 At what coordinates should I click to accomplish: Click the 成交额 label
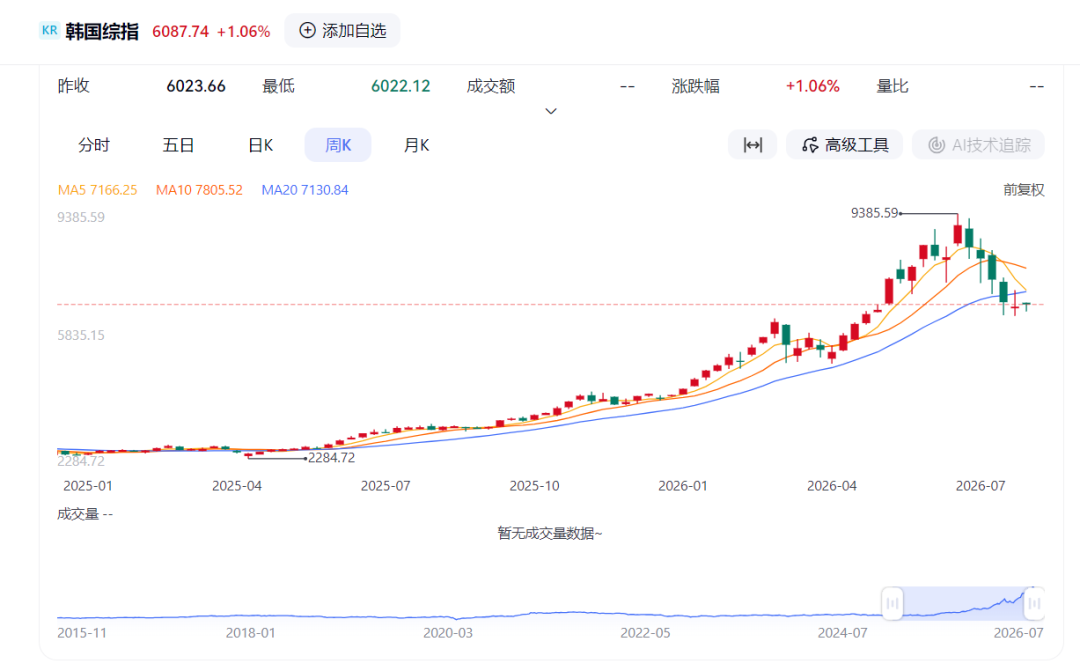[x=491, y=86]
